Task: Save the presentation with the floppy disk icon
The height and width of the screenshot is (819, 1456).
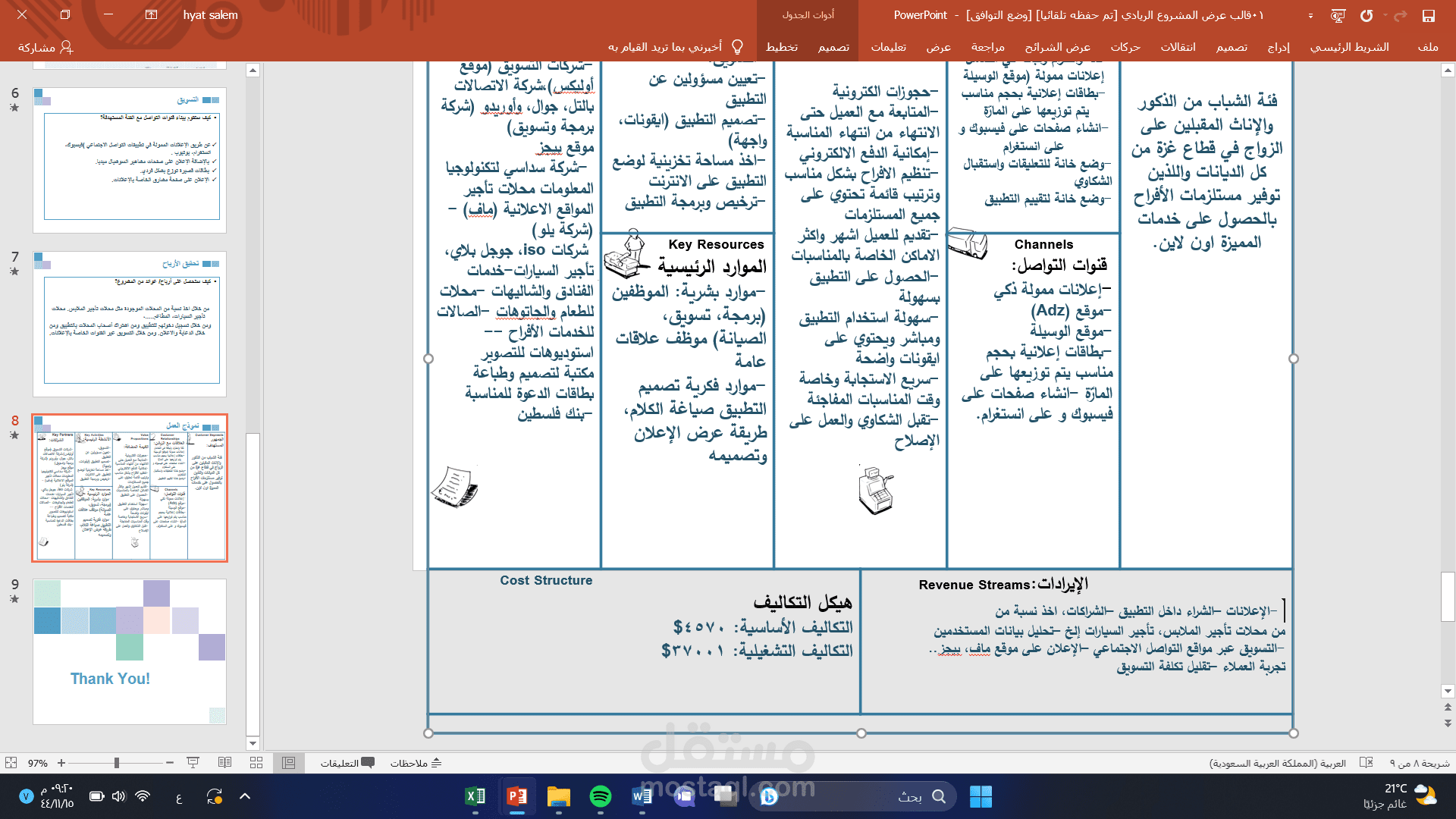Action: [1428, 15]
